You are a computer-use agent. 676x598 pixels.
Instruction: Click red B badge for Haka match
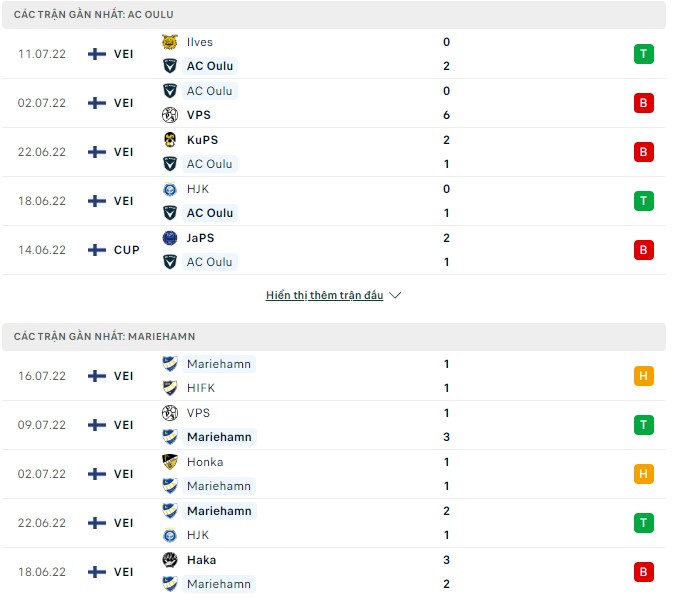643,572
